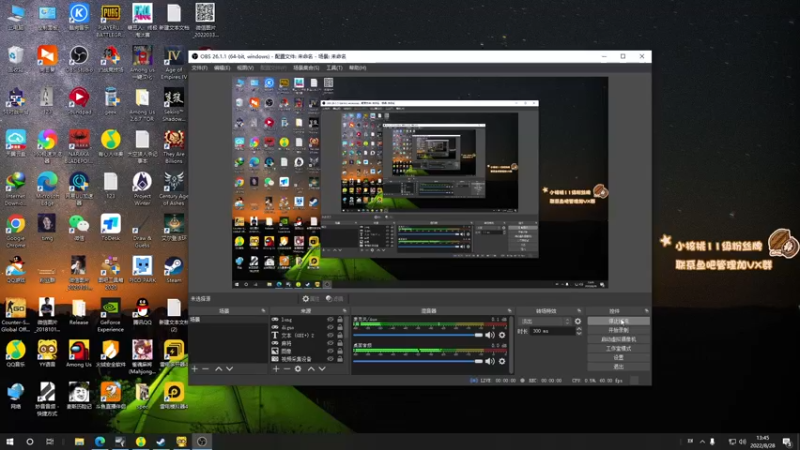The width and height of the screenshot is (800, 450).
Task: Click the first mixer track volume slider
Action: [x=418, y=335]
